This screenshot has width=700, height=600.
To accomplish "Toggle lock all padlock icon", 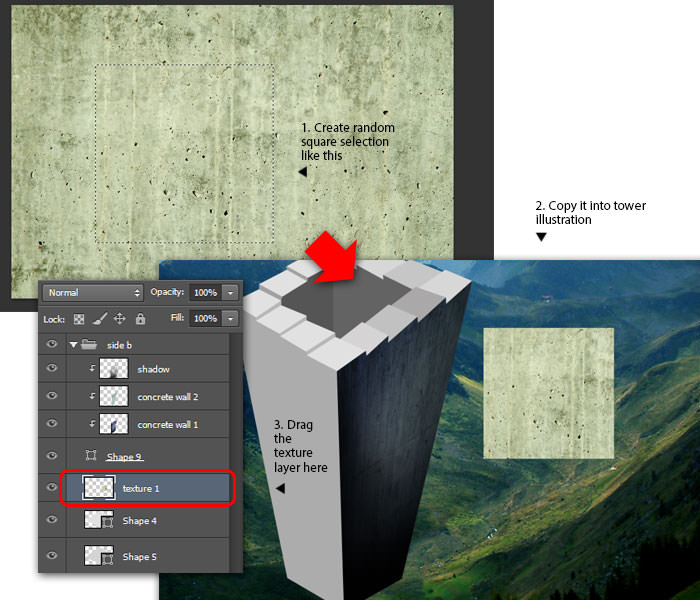I will 140,319.
